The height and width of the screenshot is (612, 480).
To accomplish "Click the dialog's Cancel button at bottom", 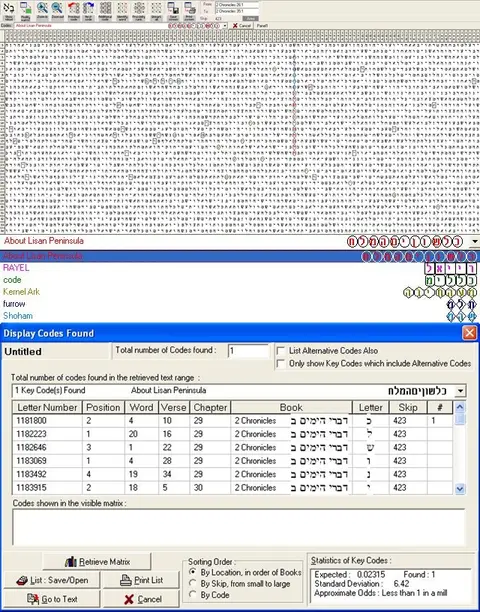I will click(141, 599).
